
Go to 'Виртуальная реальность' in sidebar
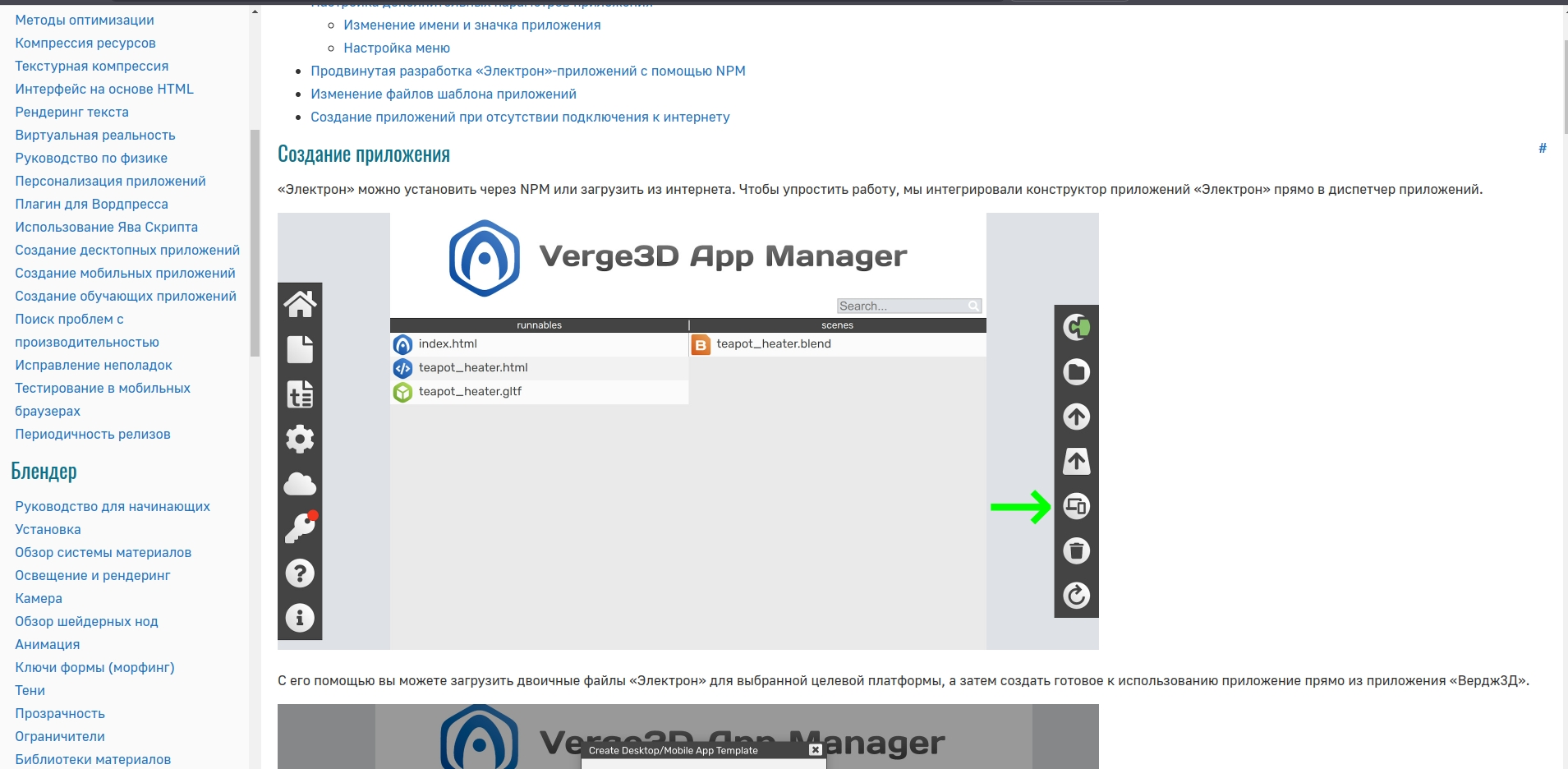point(95,135)
